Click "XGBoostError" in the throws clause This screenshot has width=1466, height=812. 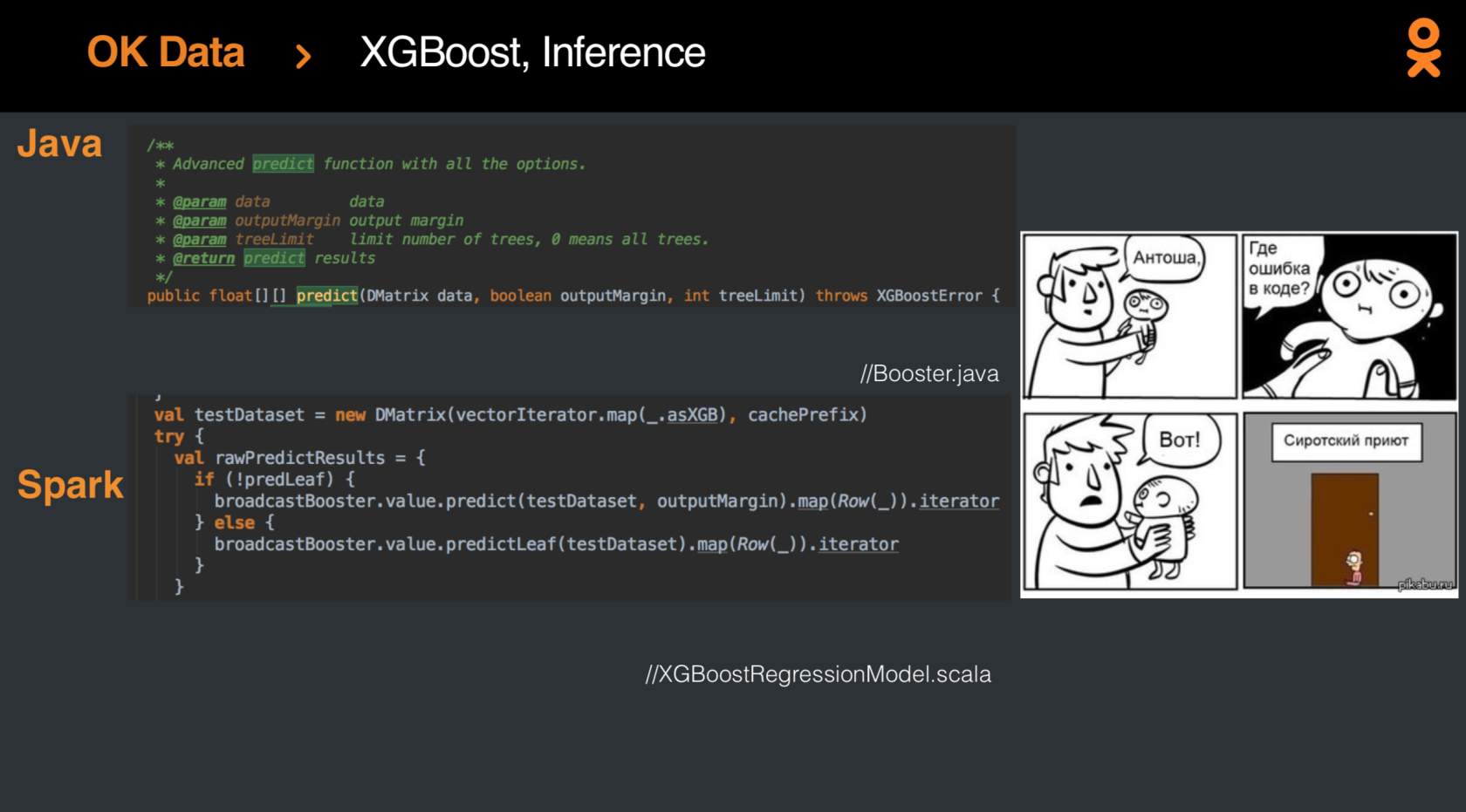[929, 296]
